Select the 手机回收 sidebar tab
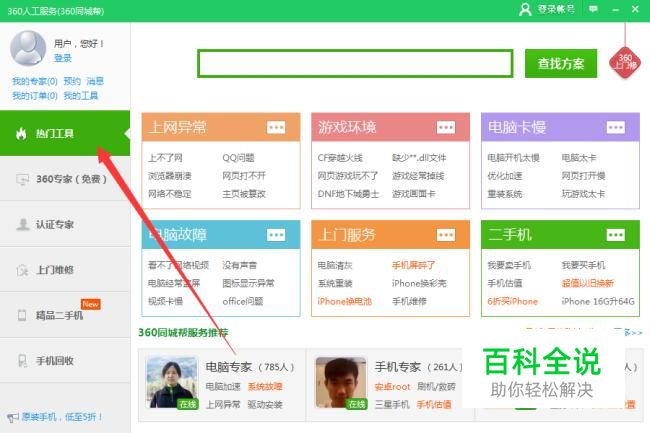The image size is (650, 433). pos(65,360)
